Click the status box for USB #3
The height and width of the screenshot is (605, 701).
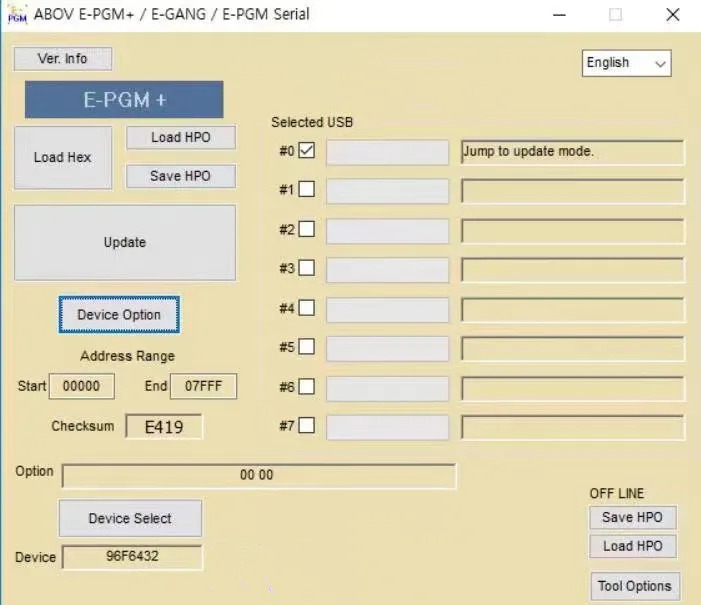pos(572,270)
